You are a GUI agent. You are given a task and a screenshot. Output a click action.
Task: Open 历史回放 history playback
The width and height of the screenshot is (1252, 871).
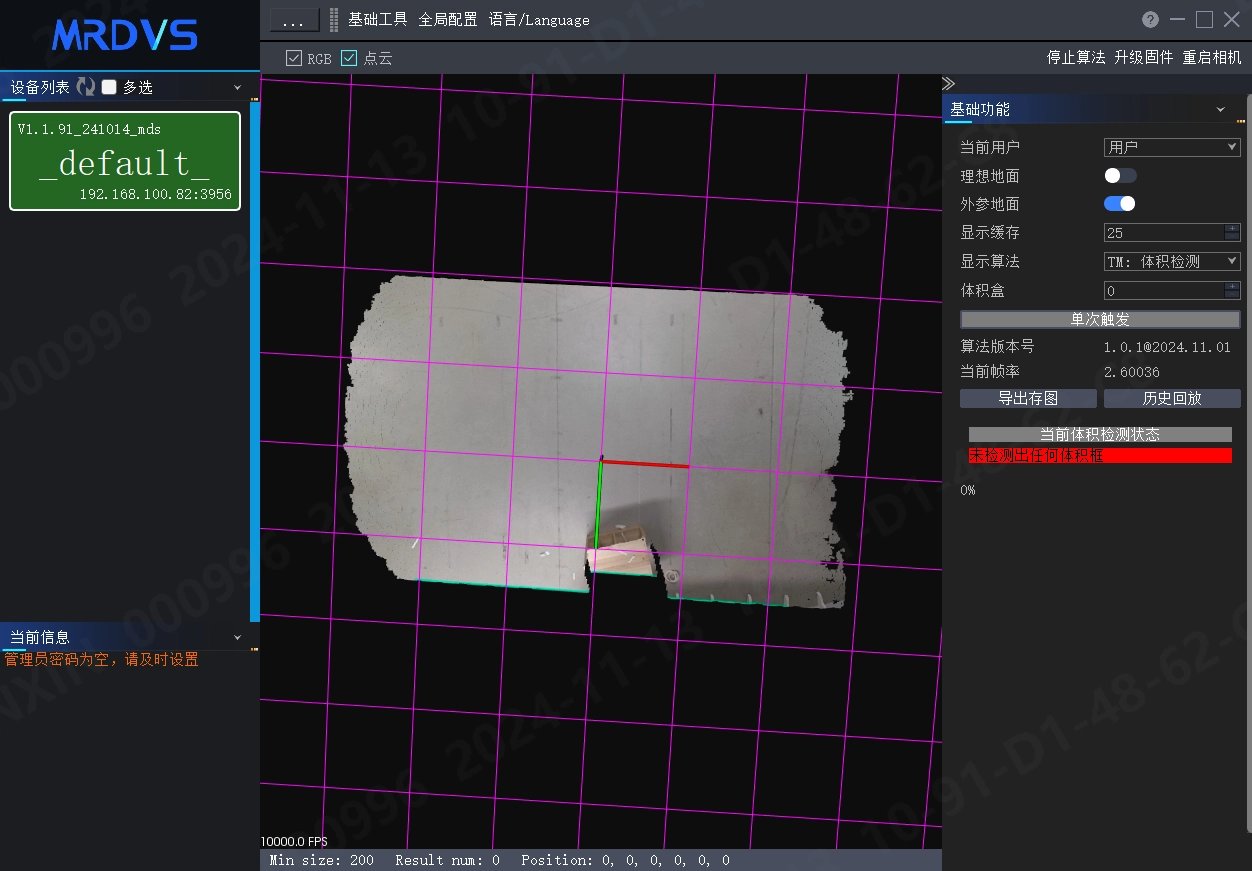point(1172,398)
